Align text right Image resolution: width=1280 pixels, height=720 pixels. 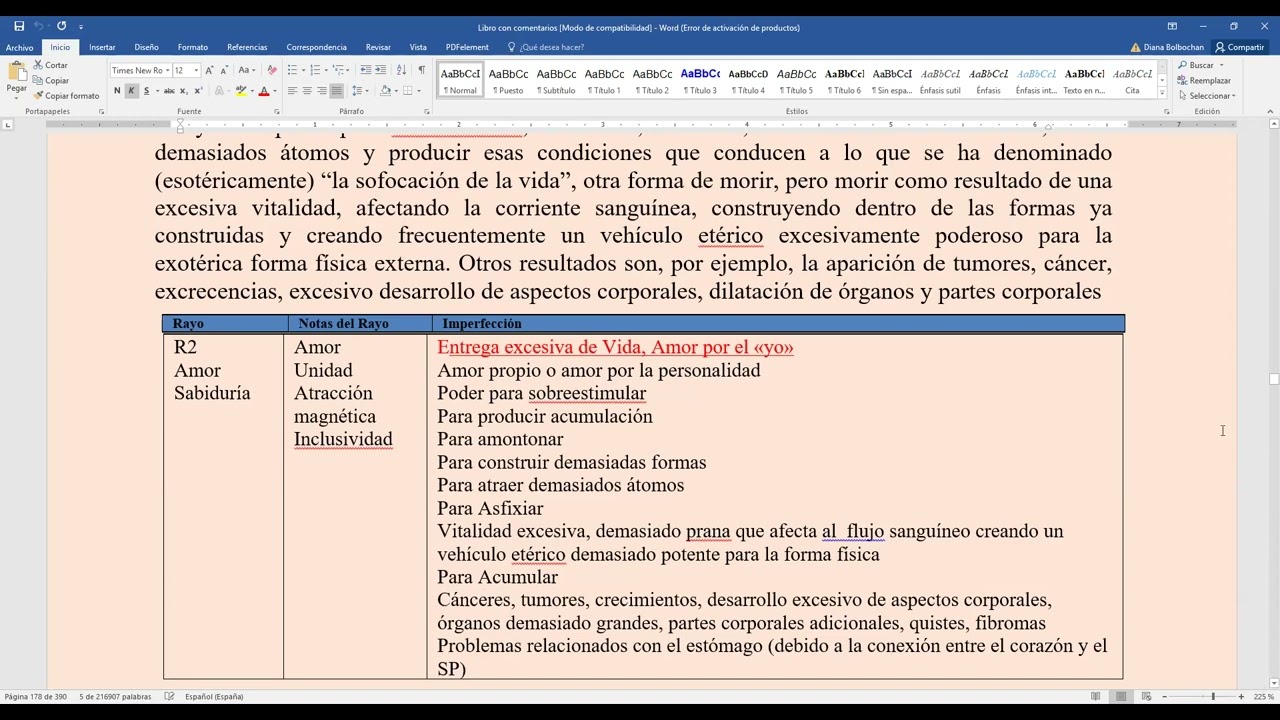(x=321, y=91)
